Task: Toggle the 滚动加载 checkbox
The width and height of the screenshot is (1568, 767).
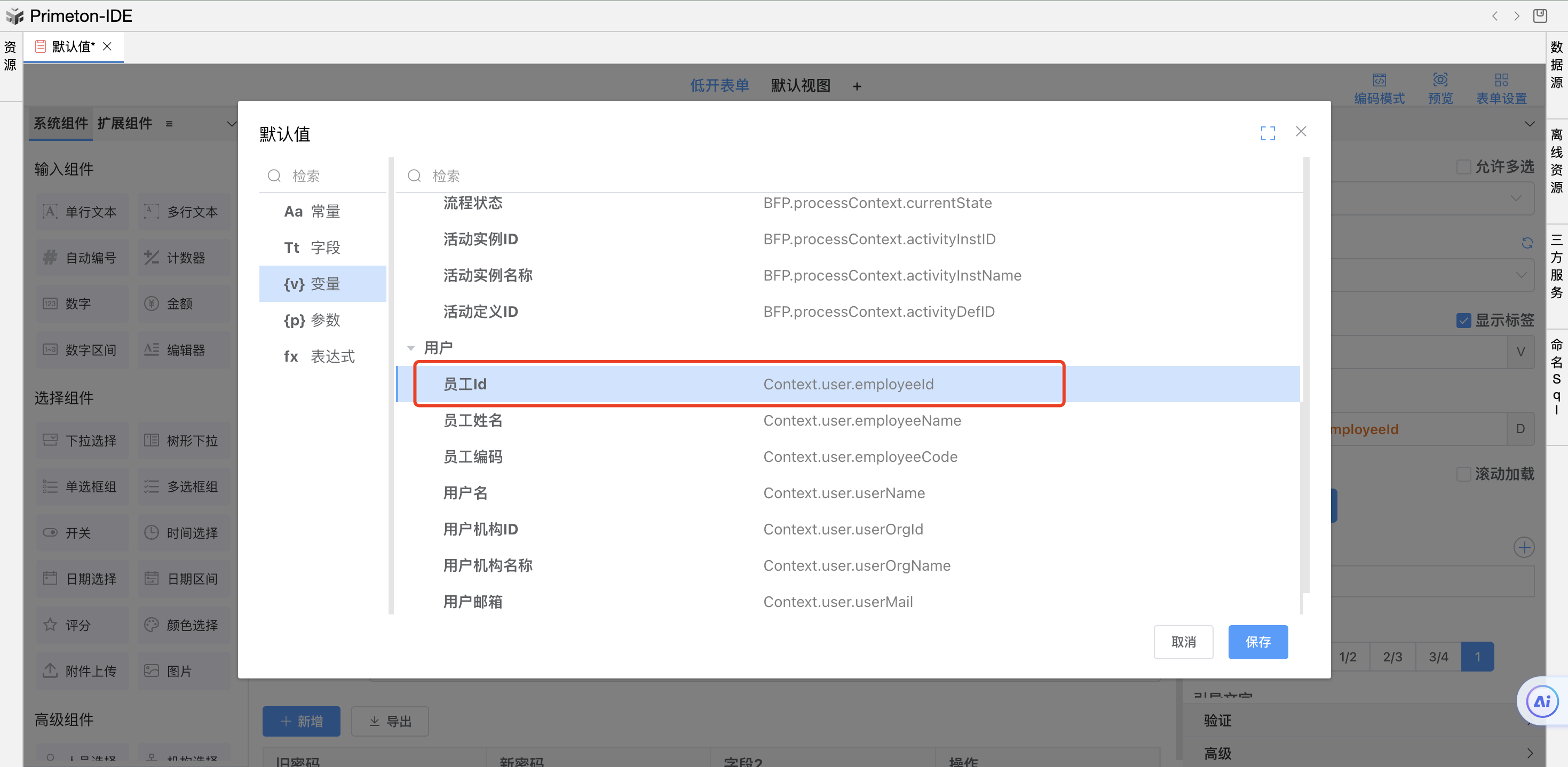Action: (1463, 474)
